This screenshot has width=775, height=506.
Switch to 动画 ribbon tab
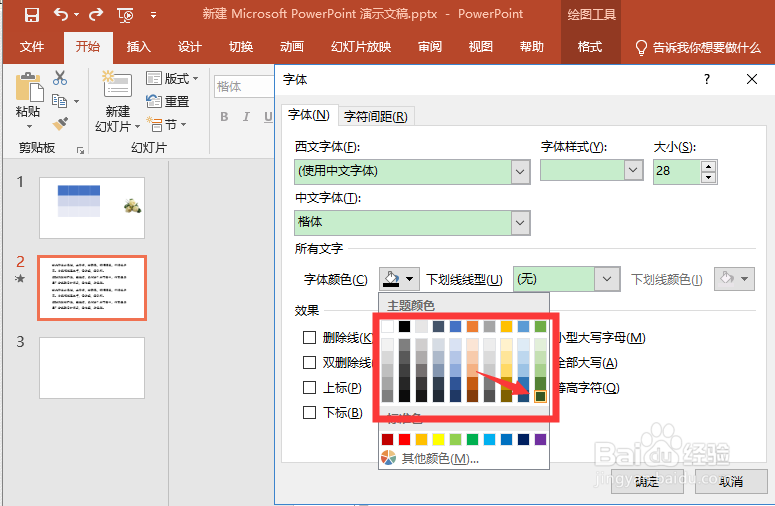(x=292, y=47)
